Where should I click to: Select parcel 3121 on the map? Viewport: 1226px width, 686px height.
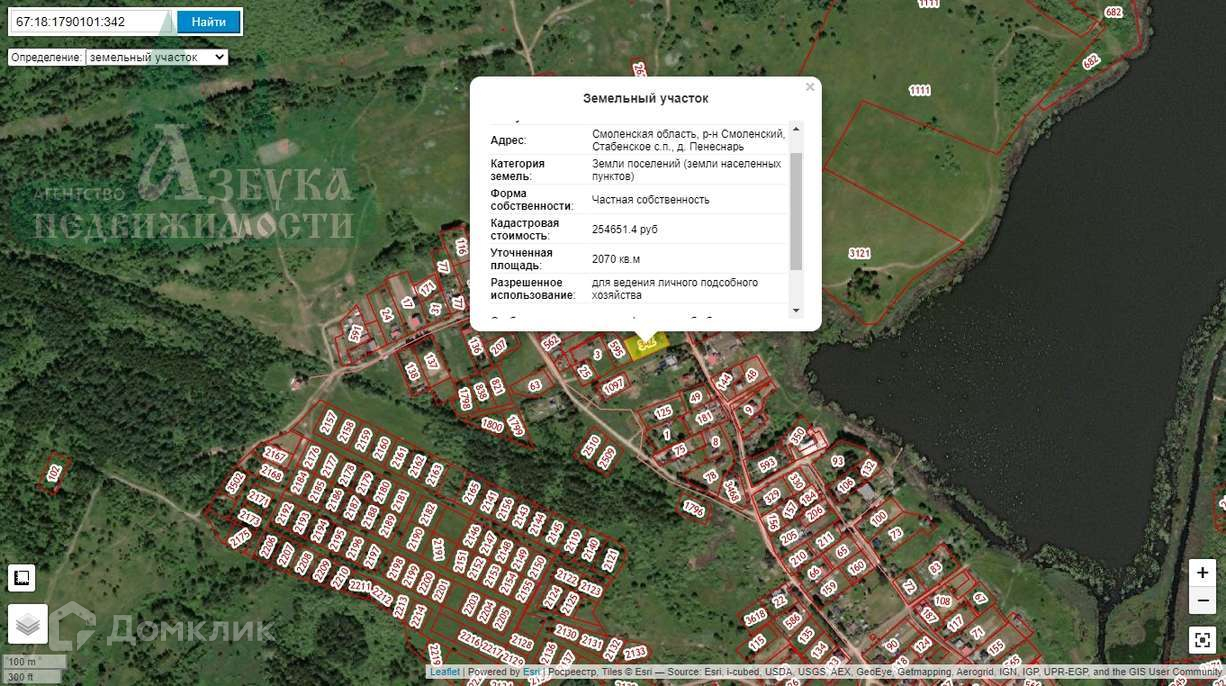pyautogui.click(x=860, y=253)
